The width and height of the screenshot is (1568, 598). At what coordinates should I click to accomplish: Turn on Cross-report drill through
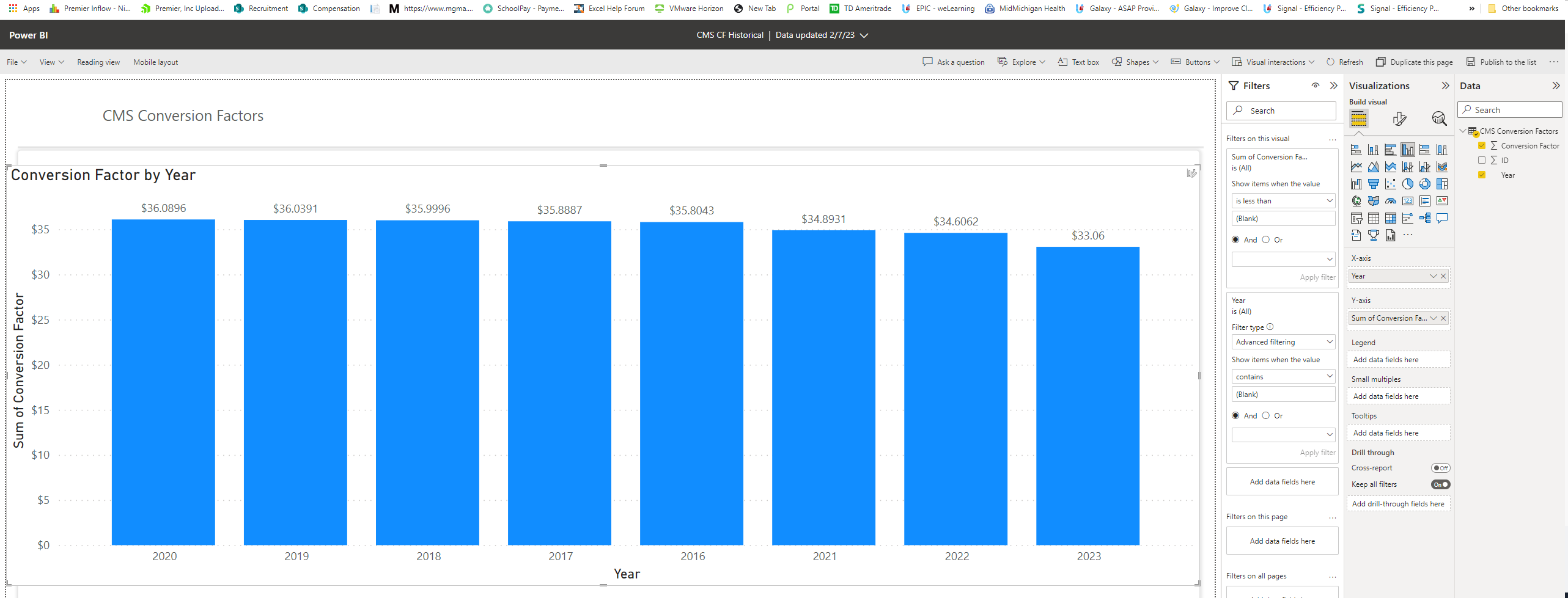1440,468
